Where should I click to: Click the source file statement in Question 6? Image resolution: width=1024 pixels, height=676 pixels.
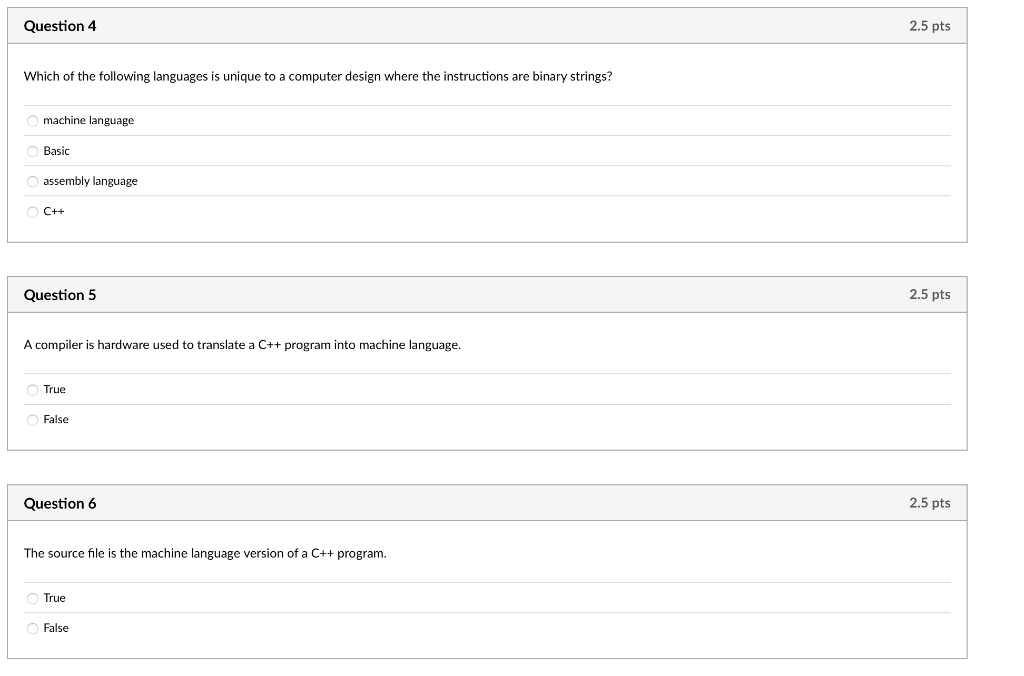205,552
